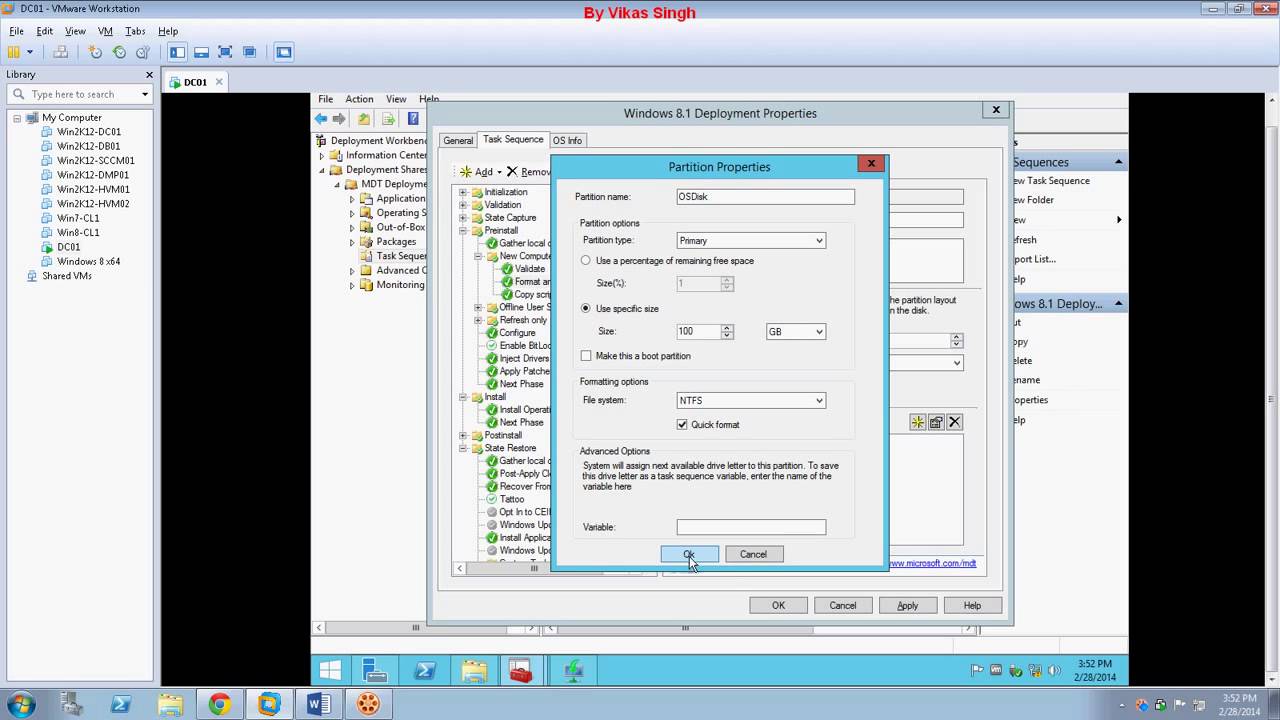Click the host Windows Start orb
This screenshot has height=720, width=1280.
coord(20,704)
